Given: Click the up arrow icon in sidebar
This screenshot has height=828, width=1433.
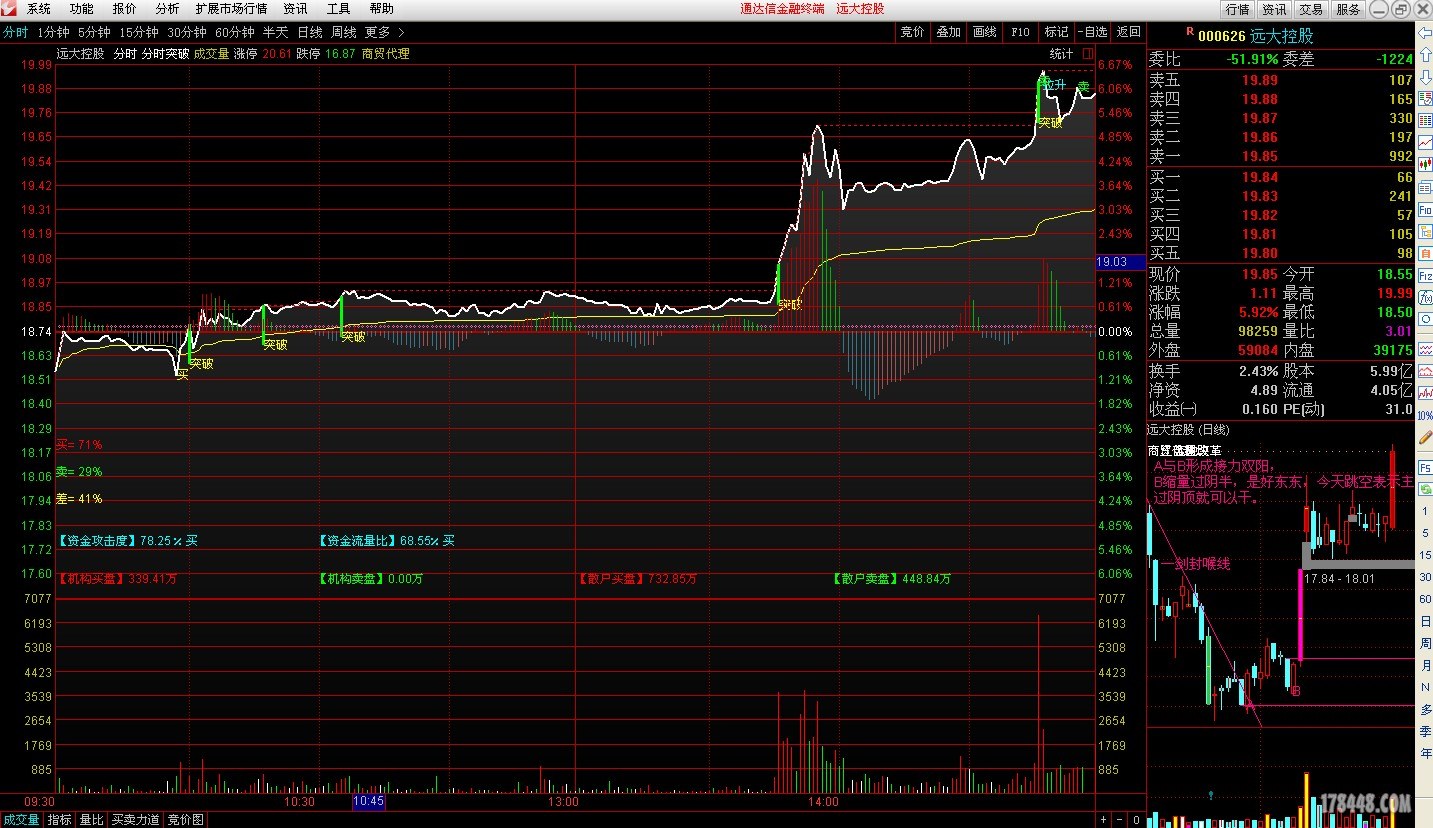Looking at the screenshot, I should [x=1424, y=55].
